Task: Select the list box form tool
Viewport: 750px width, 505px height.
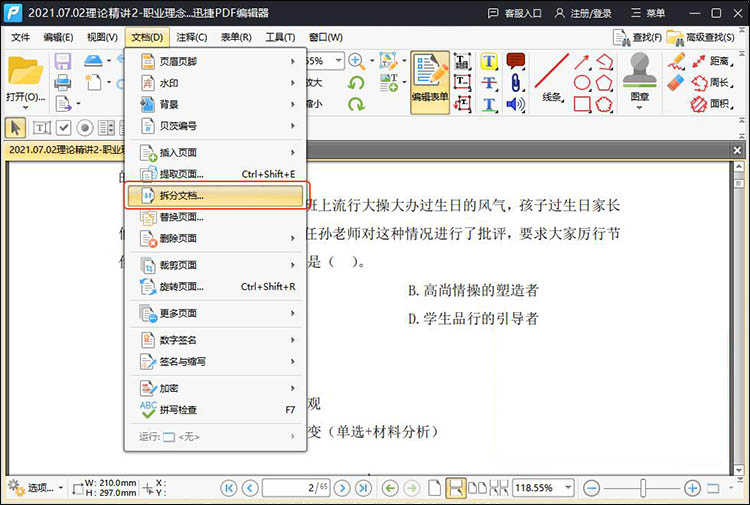Action: (106, 128)
